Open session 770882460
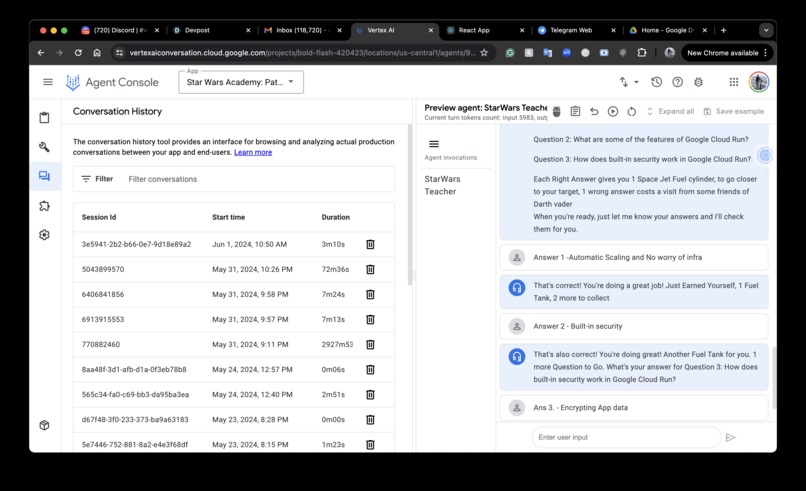This screenshot has height=491, width=806. (x=234, y=344)
